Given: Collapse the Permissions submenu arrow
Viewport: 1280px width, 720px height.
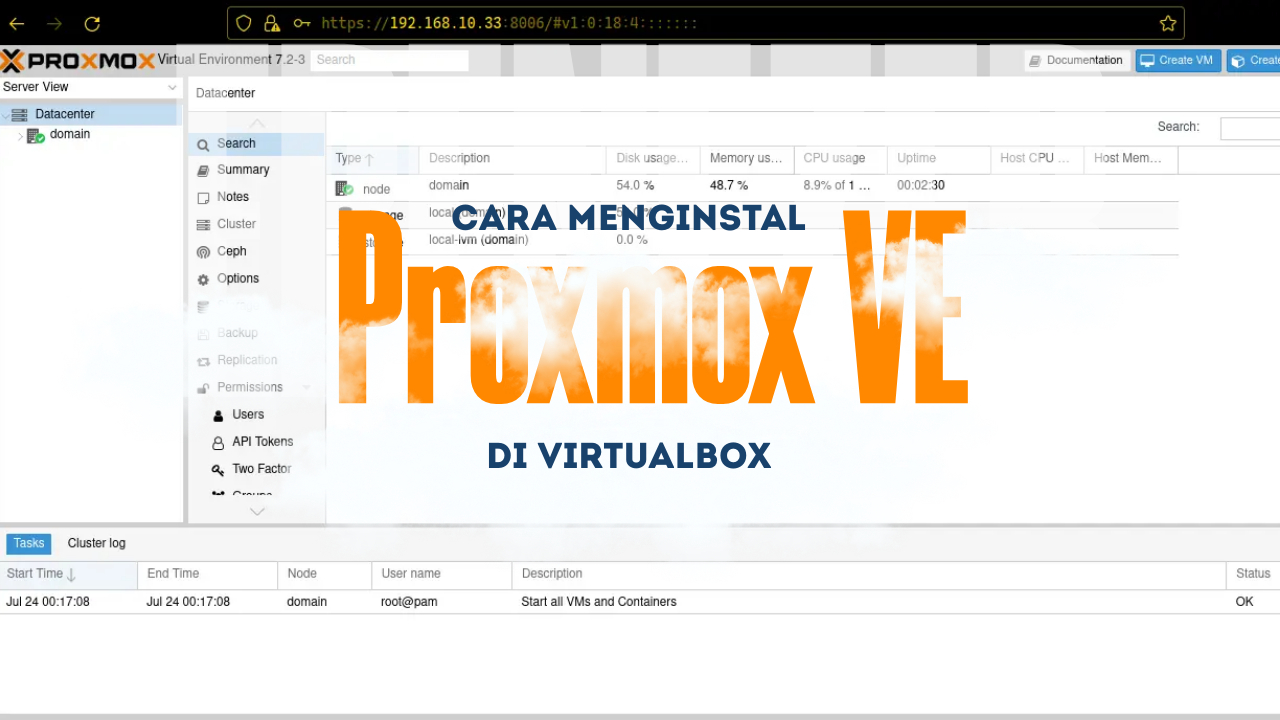Looking at the screenshot, I should click(306, 388).
